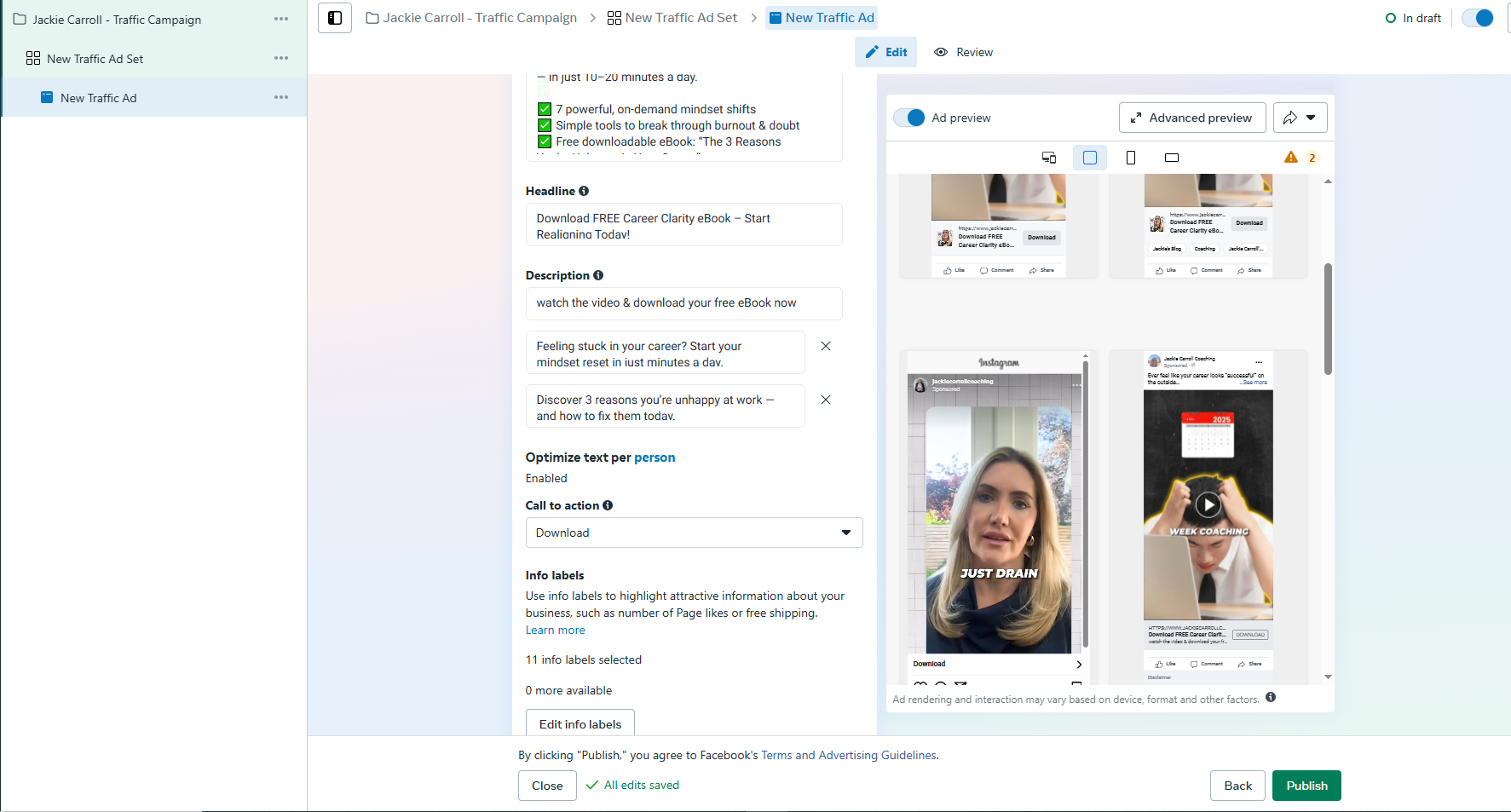Collapse the left sidebar panel icon
This screenshot has height=812, width=1511.
pos(335,18)
